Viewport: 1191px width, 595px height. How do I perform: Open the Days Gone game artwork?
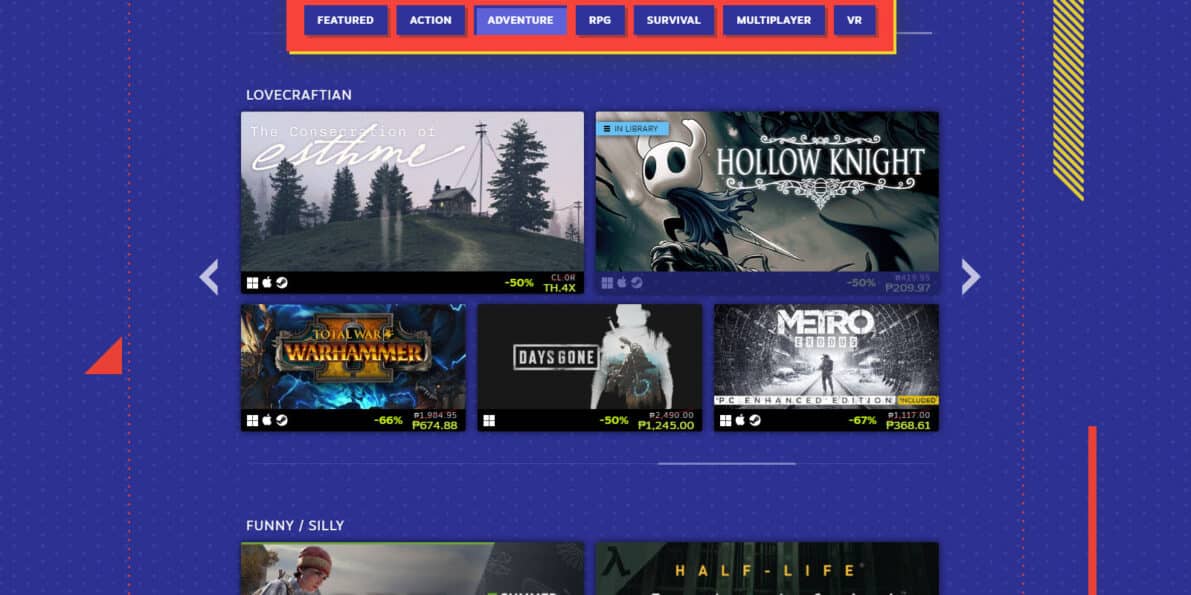(589, 357)
